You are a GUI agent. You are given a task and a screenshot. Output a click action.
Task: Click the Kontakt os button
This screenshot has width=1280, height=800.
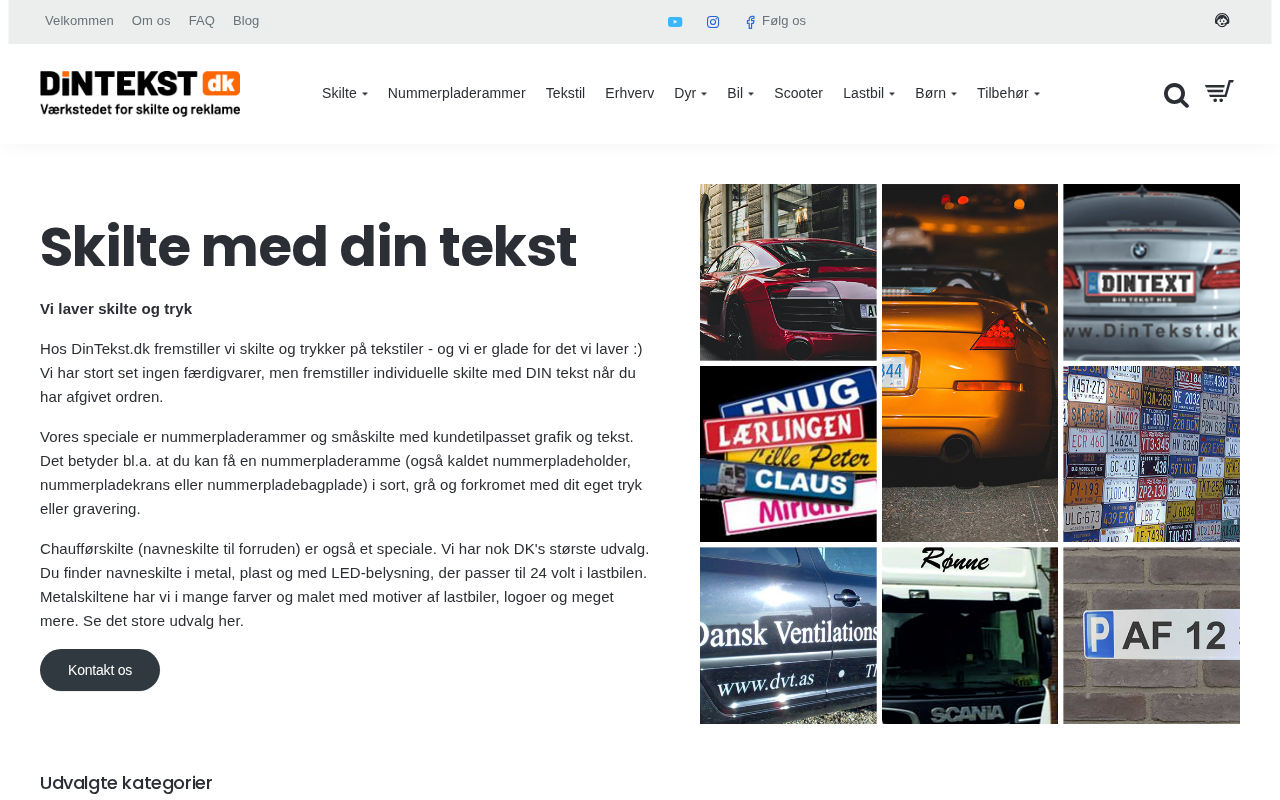pyautogui.click(x=100, y=670)
